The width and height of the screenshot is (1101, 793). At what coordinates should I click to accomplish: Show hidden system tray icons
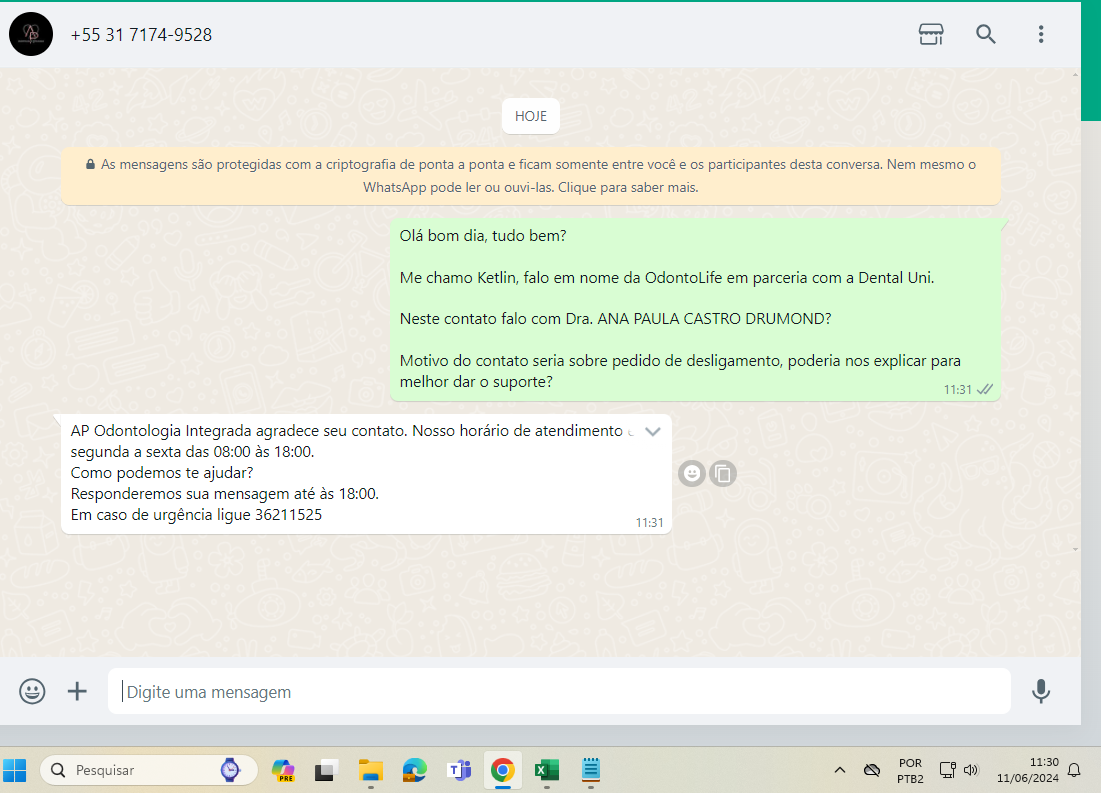click(x=840, y=771)
